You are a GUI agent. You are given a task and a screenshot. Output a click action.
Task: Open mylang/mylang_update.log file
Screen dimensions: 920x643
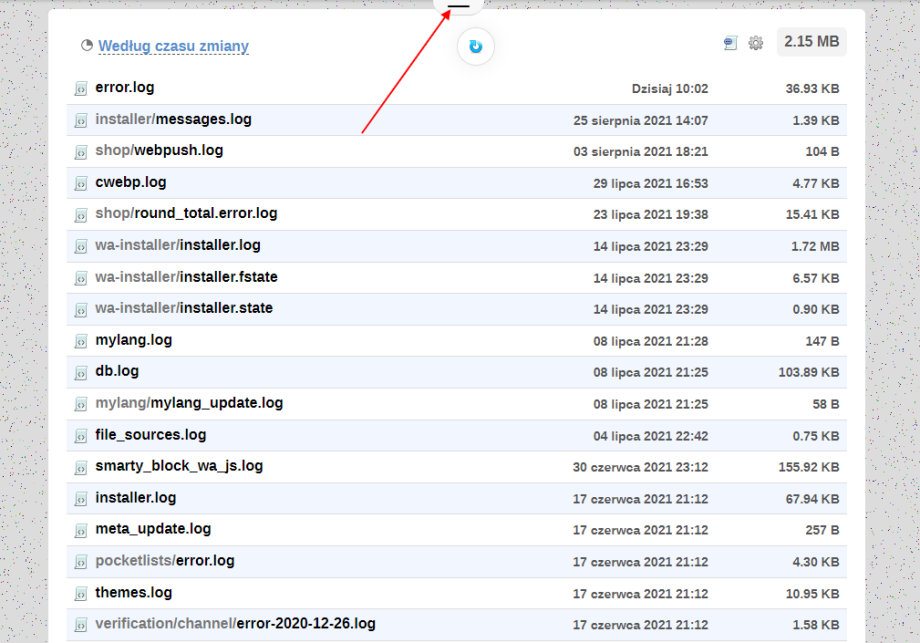coord(189,403)
